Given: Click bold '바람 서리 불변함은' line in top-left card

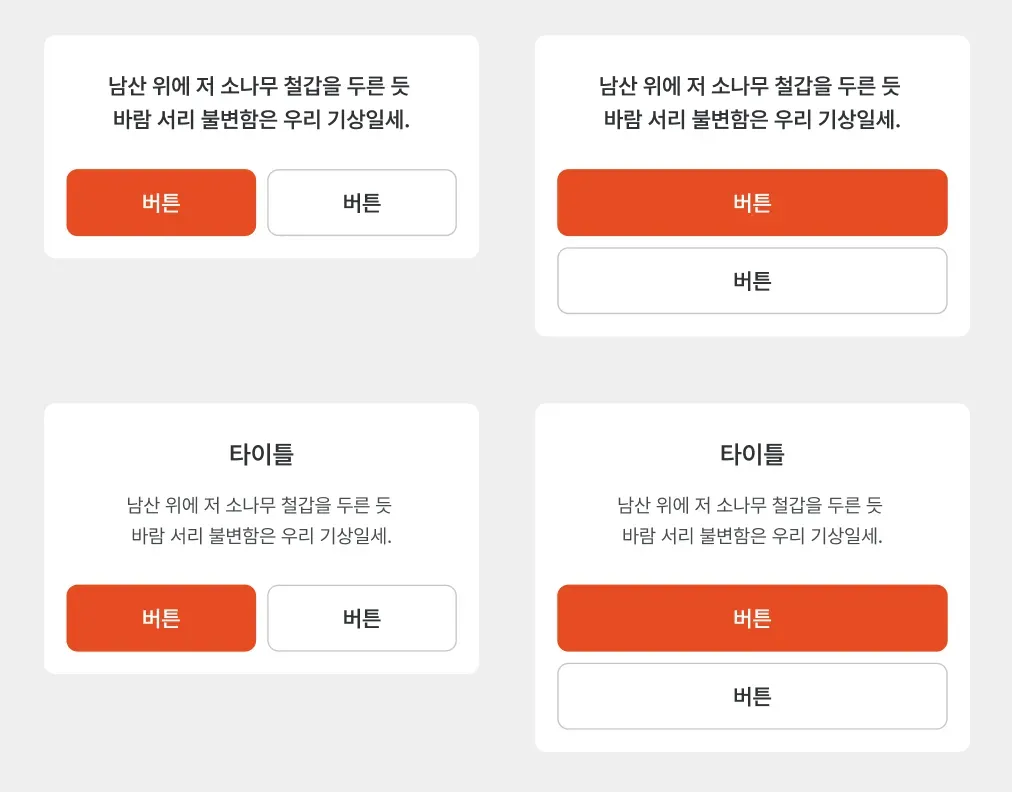Looking at the screenshot, I should [x=261, y=121].
